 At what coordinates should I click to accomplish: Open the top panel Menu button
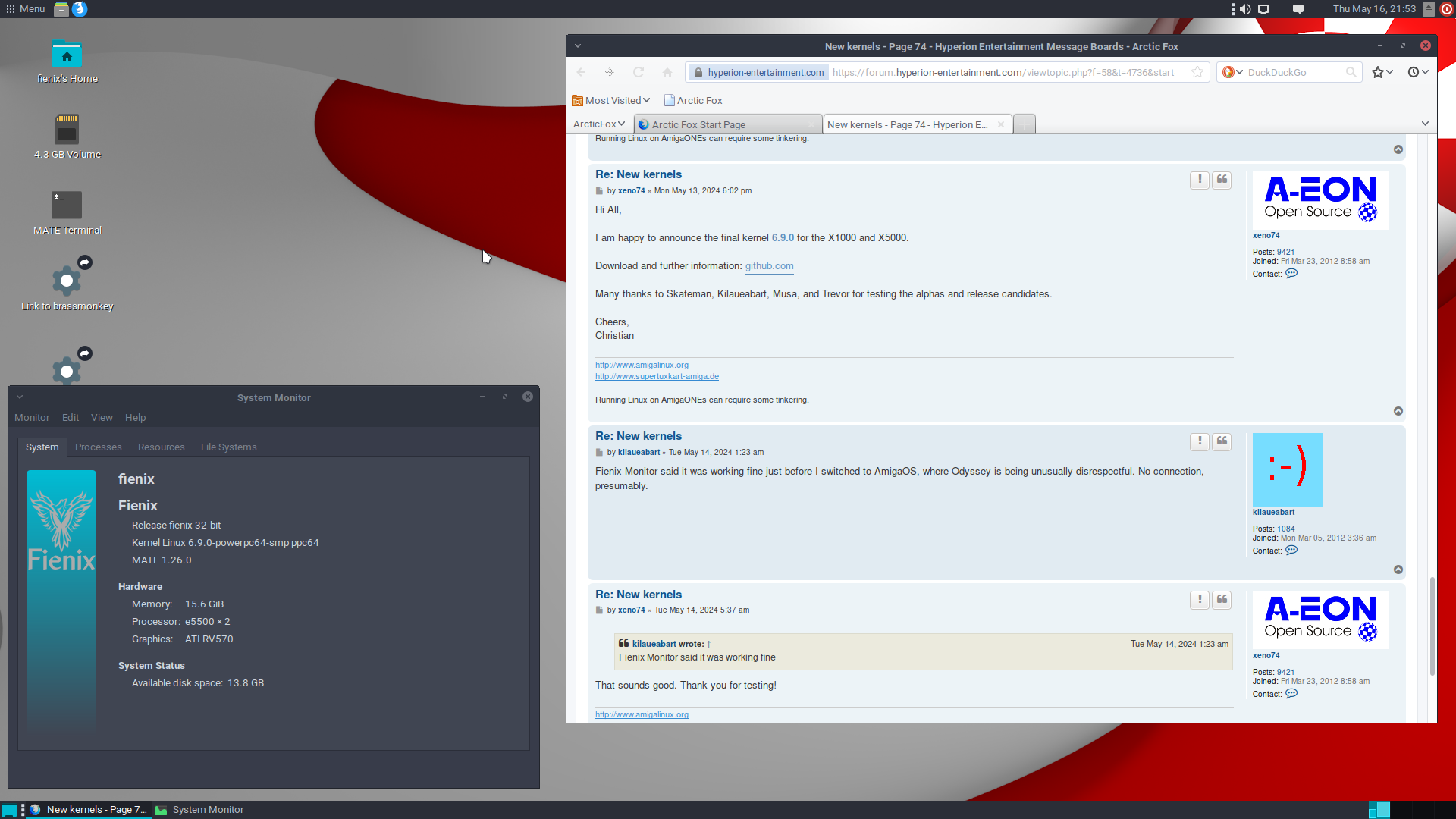[x=26, y=9]
